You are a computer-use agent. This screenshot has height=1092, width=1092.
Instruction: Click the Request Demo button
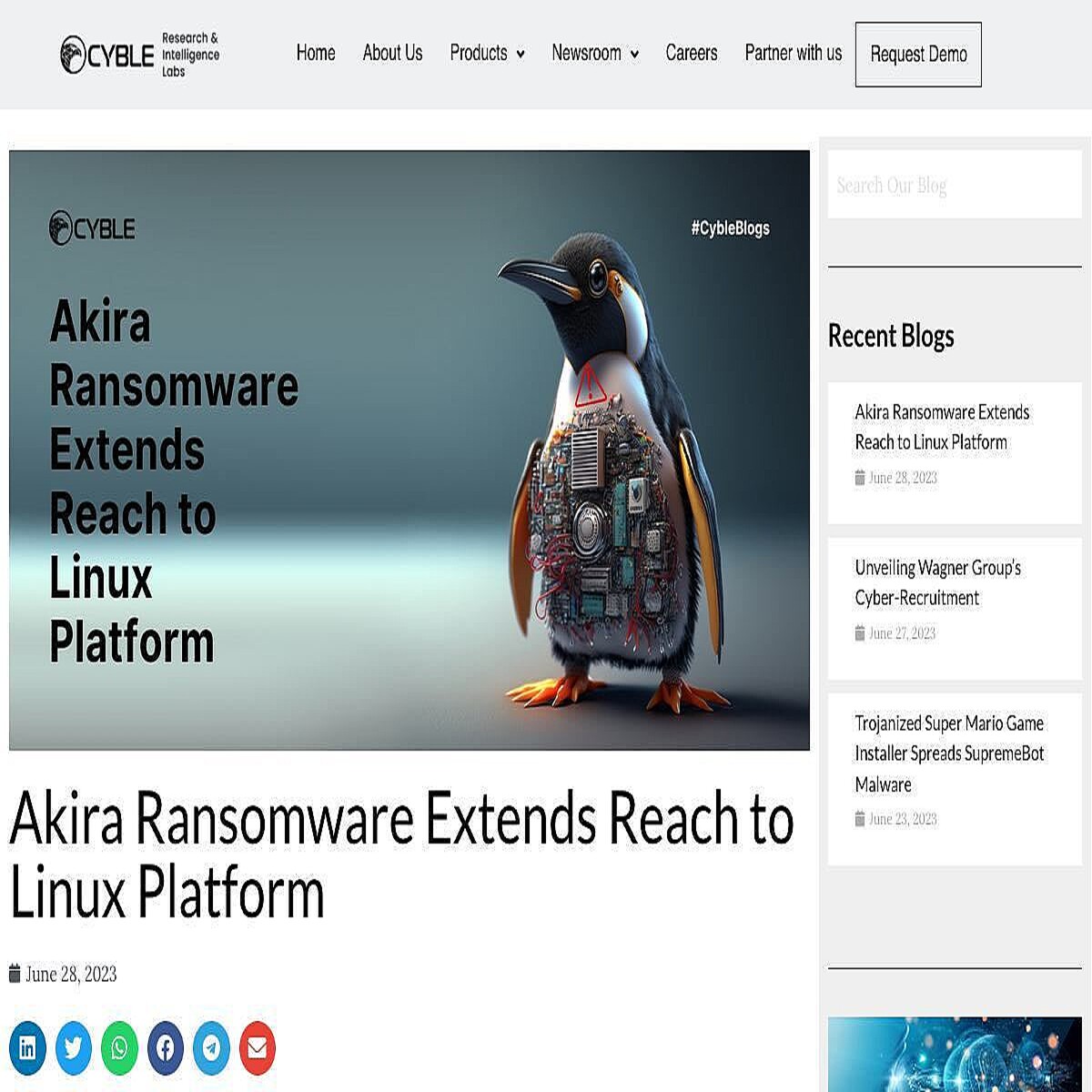(x=917, y=54)
